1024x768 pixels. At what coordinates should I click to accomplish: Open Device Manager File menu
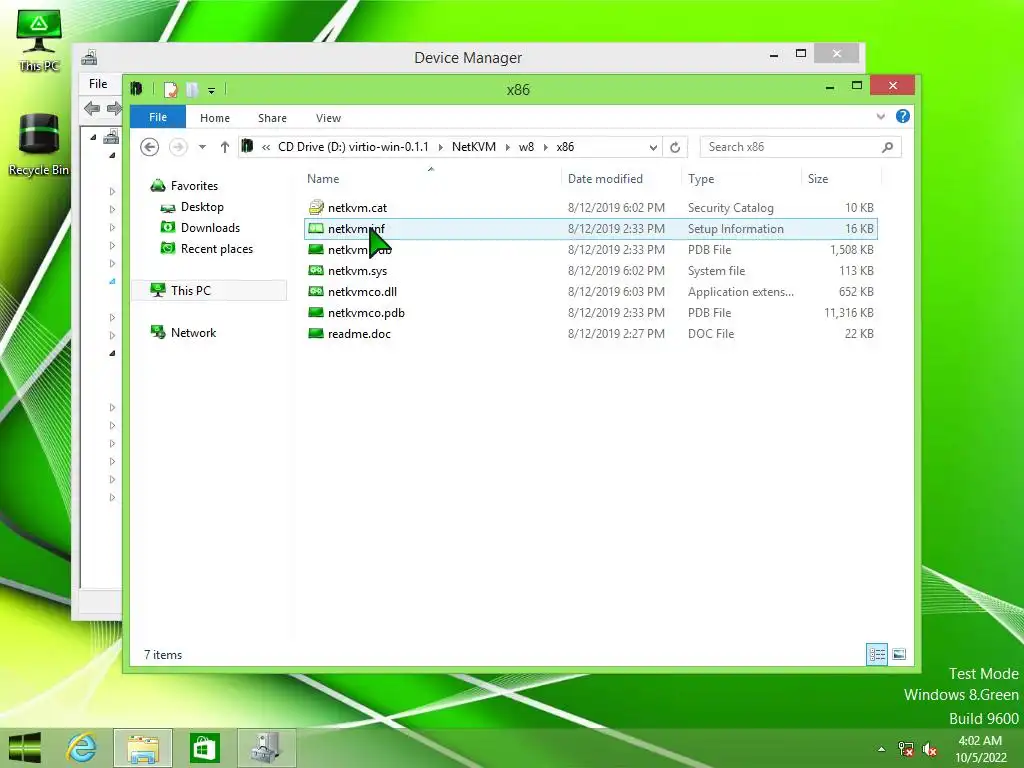(98, 84)
